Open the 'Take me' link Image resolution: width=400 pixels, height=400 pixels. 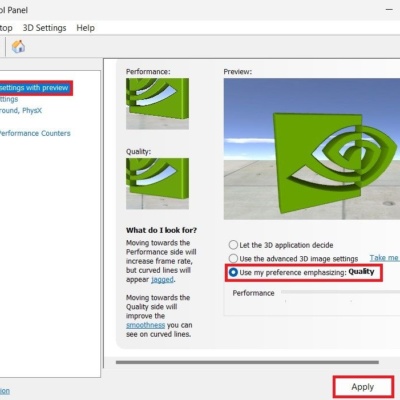pos(384,258)
